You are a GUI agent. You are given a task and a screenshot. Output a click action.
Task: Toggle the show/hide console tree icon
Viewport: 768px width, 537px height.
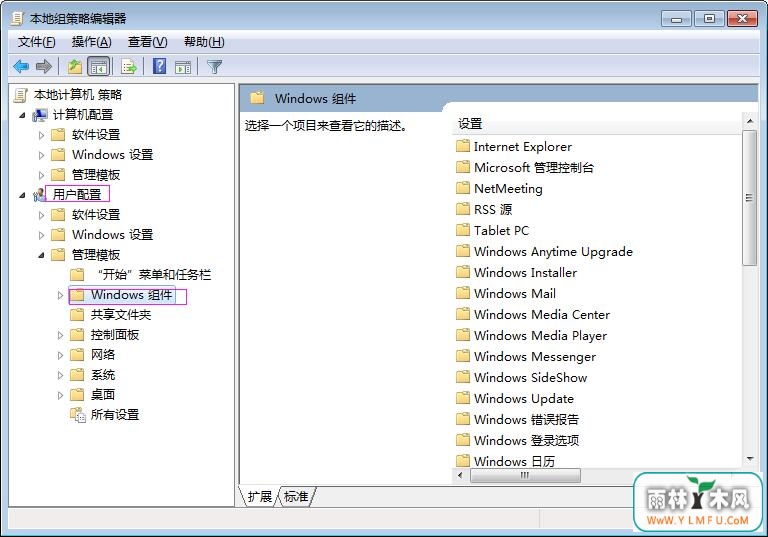pyautogui.click(x=98, y=66)
